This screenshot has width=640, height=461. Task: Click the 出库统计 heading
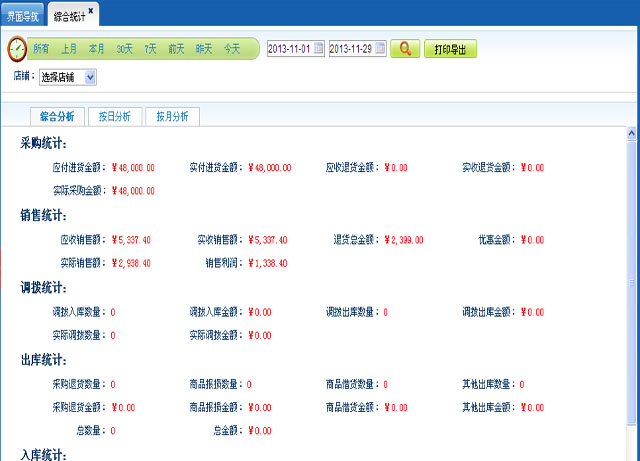(43, 360)
